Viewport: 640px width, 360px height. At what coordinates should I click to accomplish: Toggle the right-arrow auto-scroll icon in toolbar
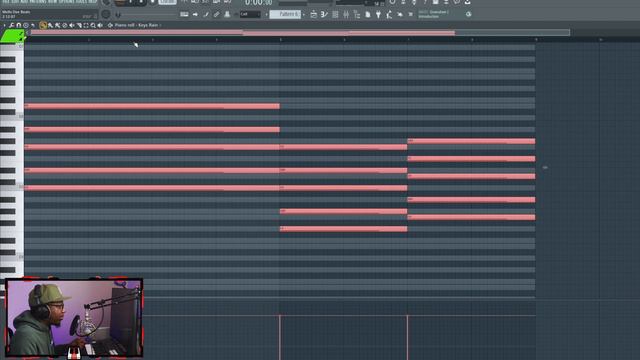195,14
